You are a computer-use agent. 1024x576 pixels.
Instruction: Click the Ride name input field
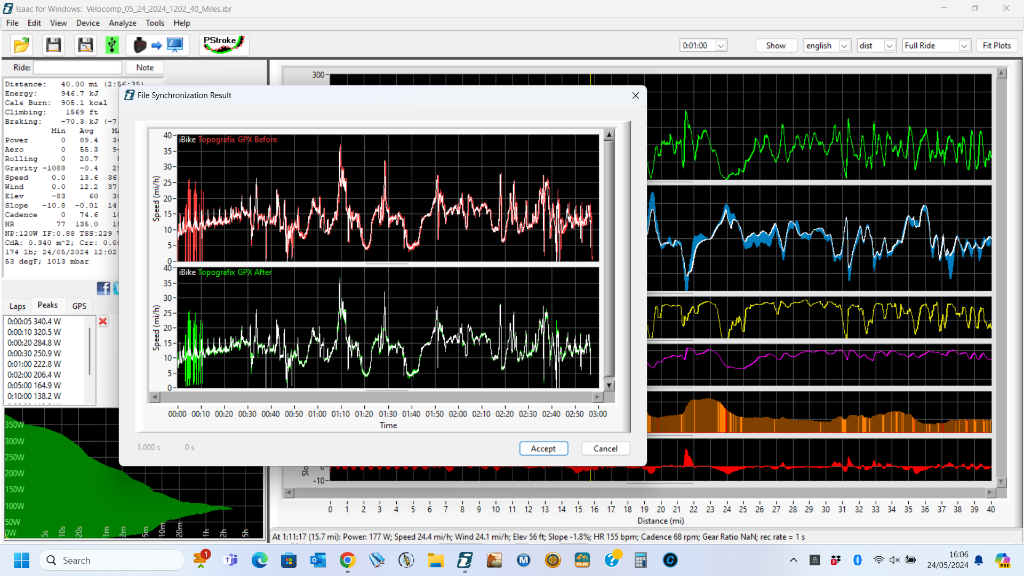[80, 67]
